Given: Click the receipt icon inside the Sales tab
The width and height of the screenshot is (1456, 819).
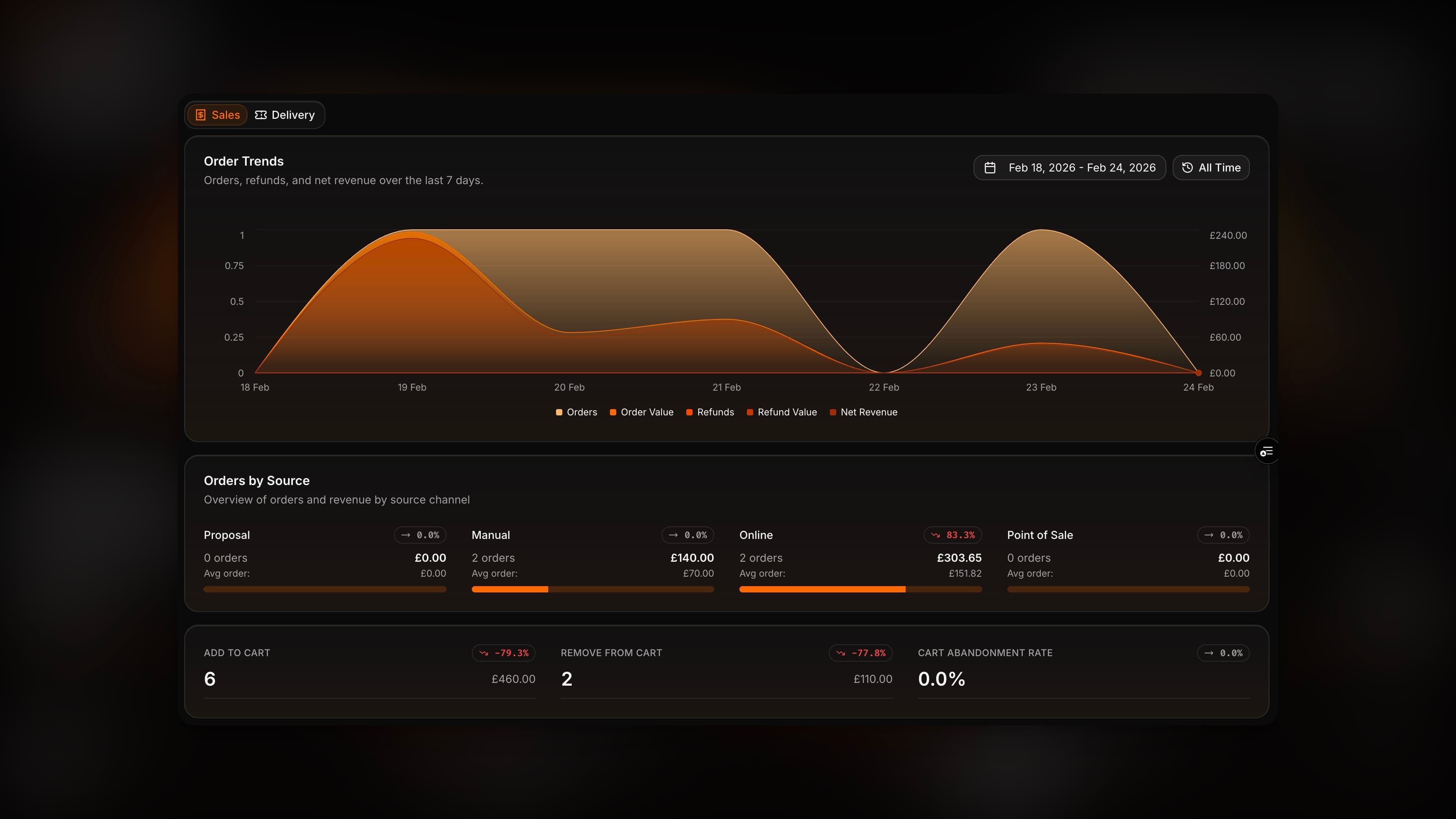Looking at the screenshot, I should pyautogui.click(x=201, y=115).
